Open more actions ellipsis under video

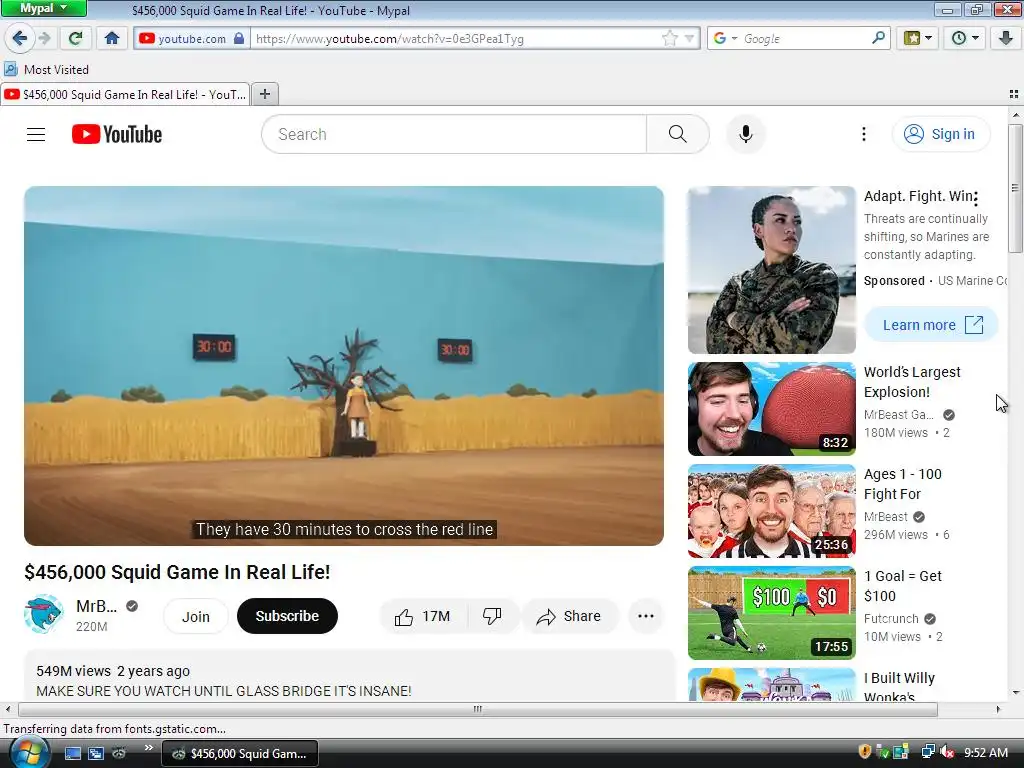[646, 616]
